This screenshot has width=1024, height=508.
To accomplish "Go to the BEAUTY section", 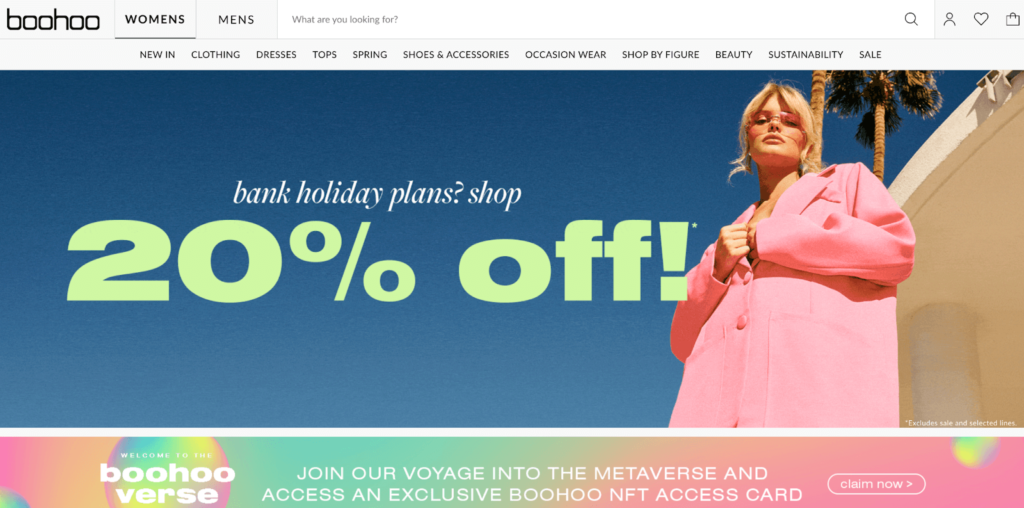I will [x=733, y=55].
